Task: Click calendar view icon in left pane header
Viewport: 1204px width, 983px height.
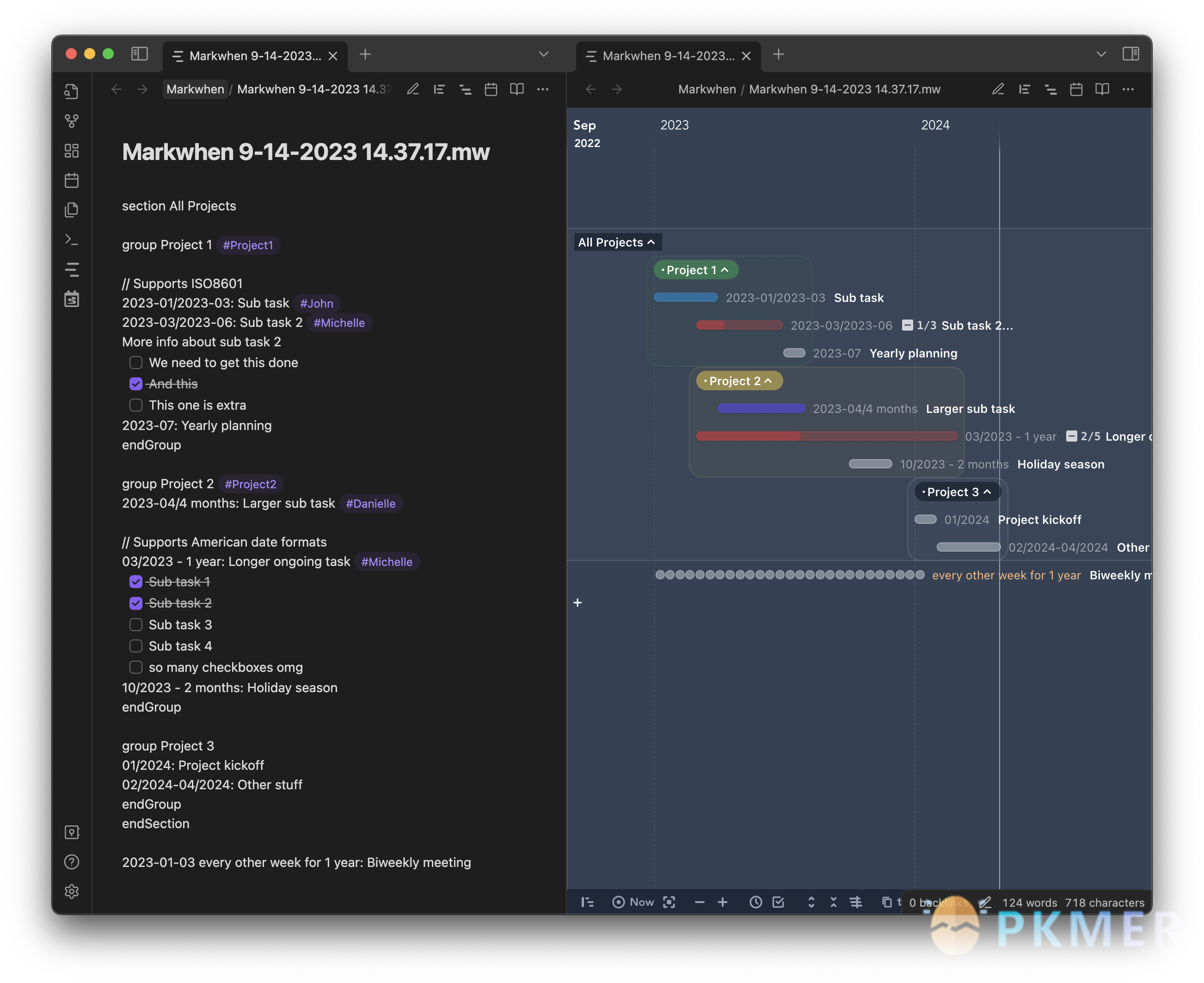Action: tap(491, 89)
